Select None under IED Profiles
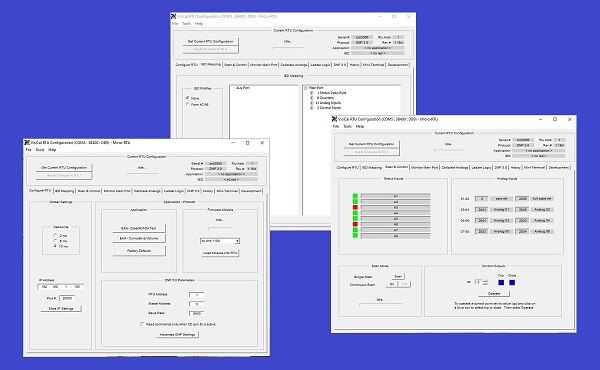600x370 pixels. pos(188,98)
